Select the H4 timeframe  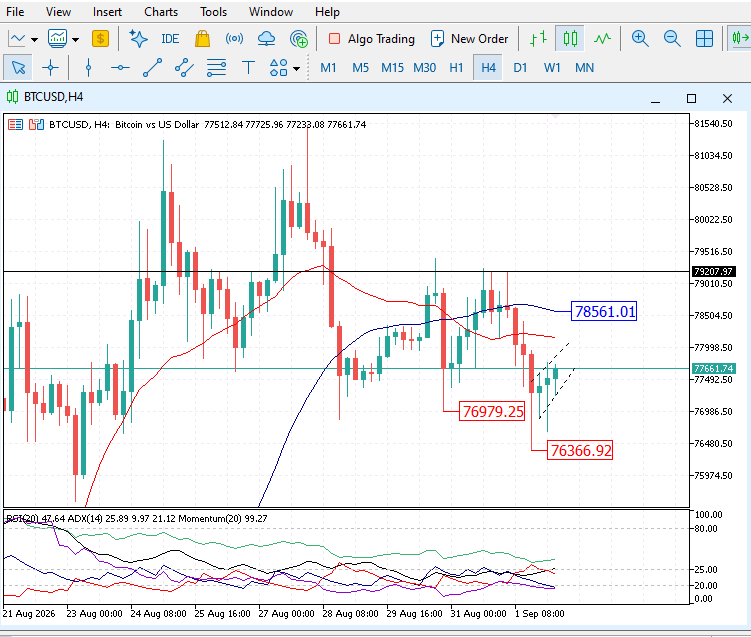(488, 68)
